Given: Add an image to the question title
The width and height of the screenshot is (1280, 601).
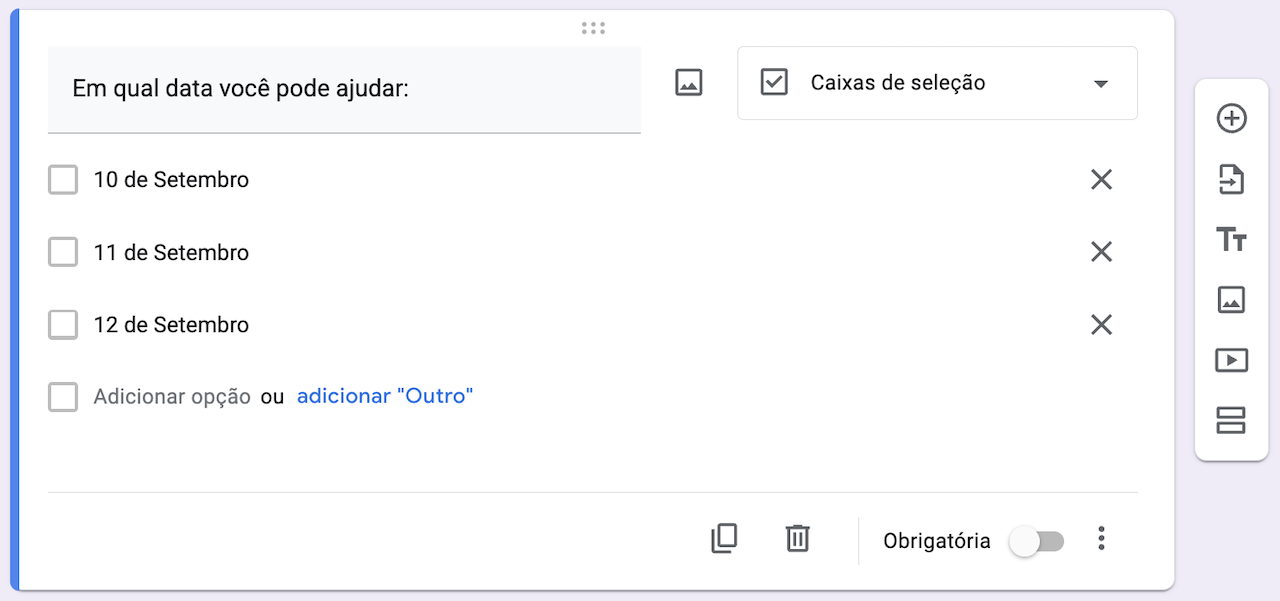Looking at the screenshot, I should coord(689,83).
